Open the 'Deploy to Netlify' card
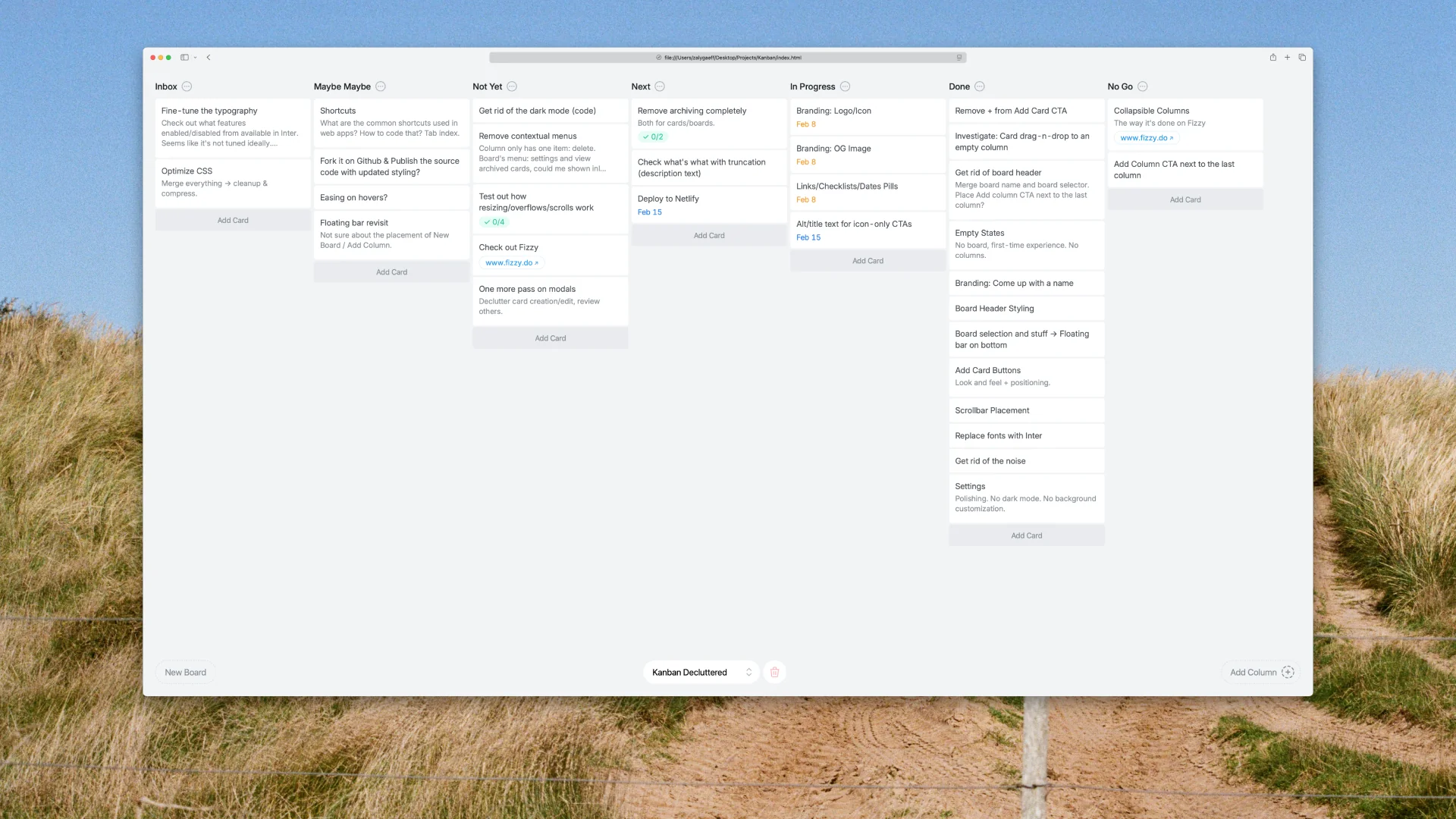This screenshot has width=1456, height=819. [x=709, y=205]
